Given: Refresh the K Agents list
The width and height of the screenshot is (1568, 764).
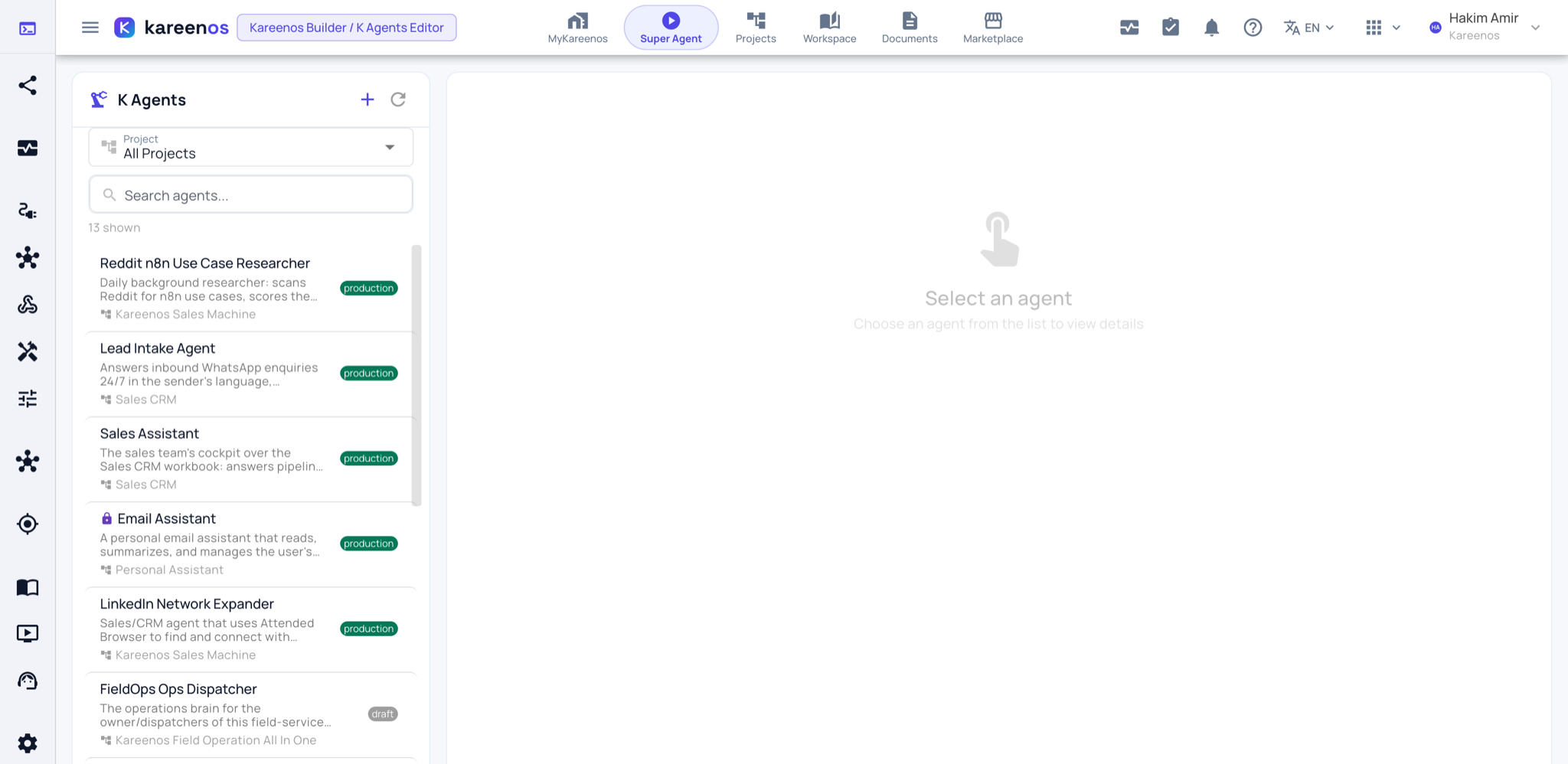Looking at the screenshot, I should click(x=398, y=100).
